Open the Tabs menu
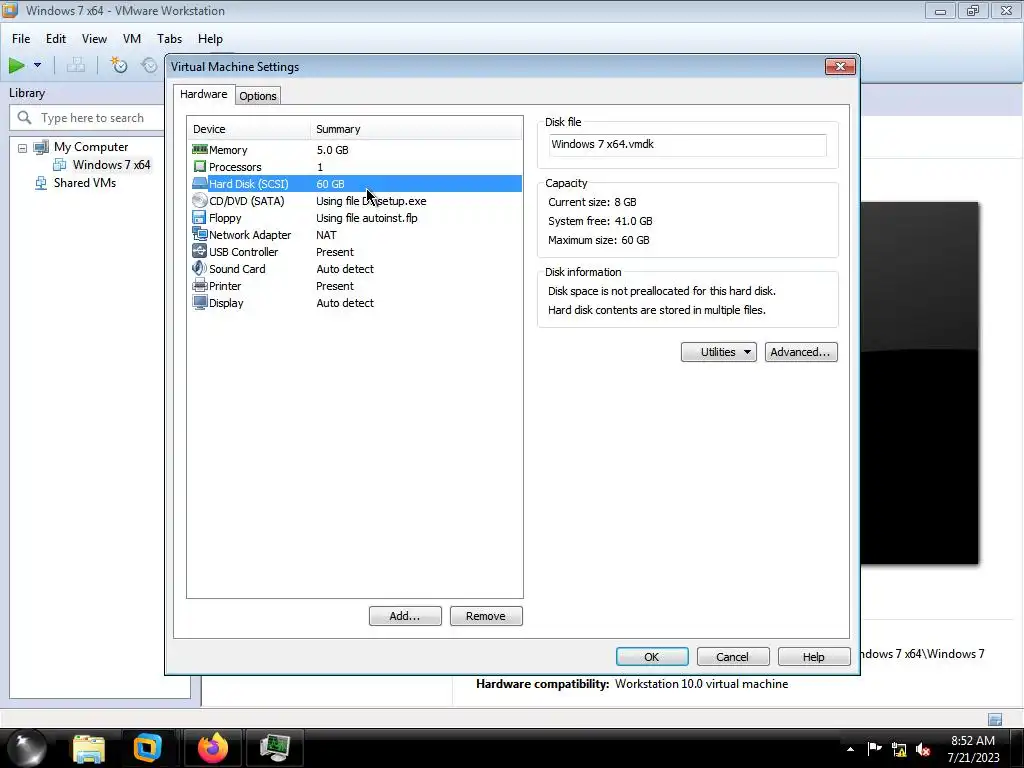1024x768 pixels. pyautogui.click(x=169, y=39)
